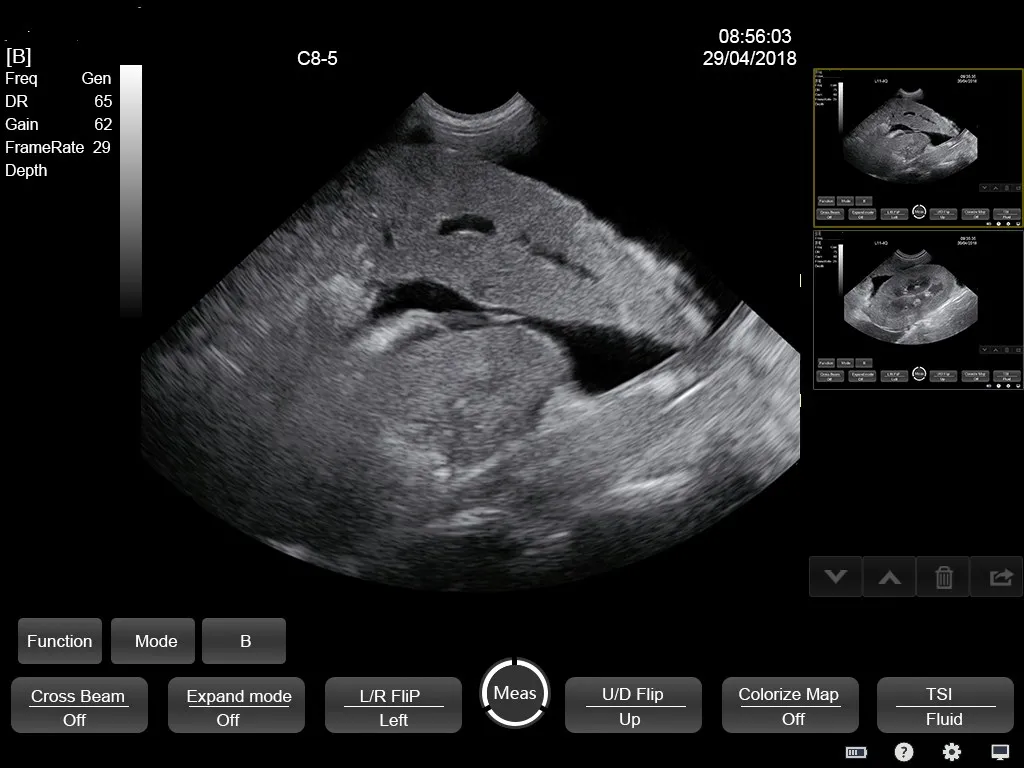Click the Meas measurement dial

click(x=514, y=692)
